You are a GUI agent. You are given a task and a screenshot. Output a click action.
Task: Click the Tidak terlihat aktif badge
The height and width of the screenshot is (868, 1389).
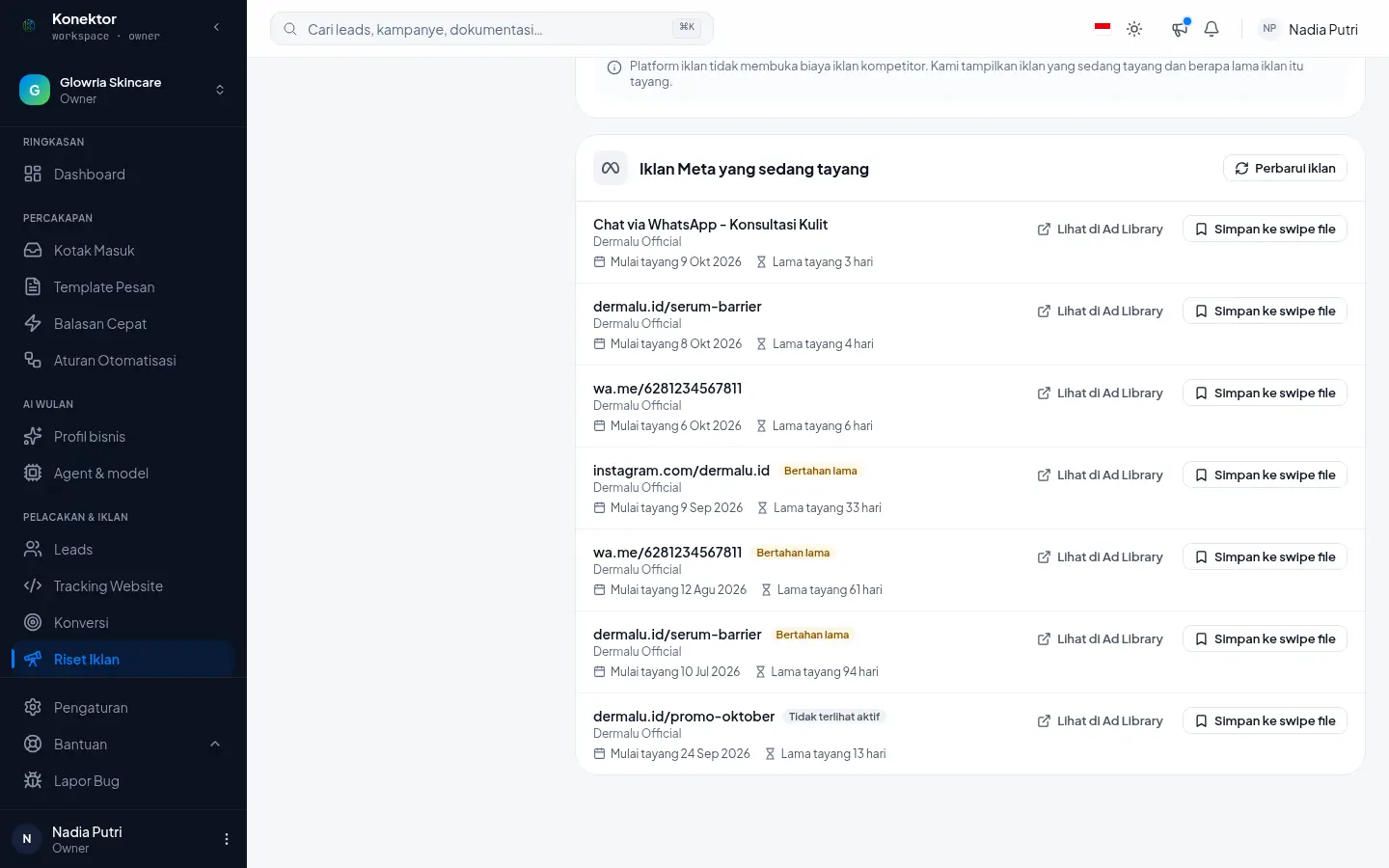[834, 717]
